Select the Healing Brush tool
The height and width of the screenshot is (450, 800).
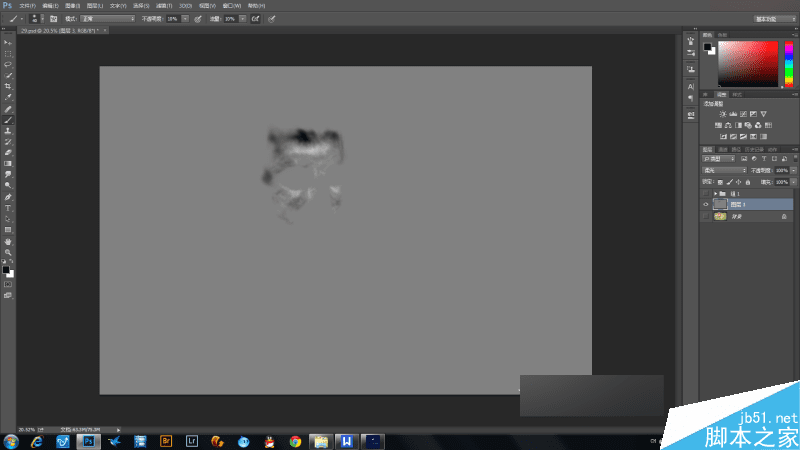click(x=8, y=109)
